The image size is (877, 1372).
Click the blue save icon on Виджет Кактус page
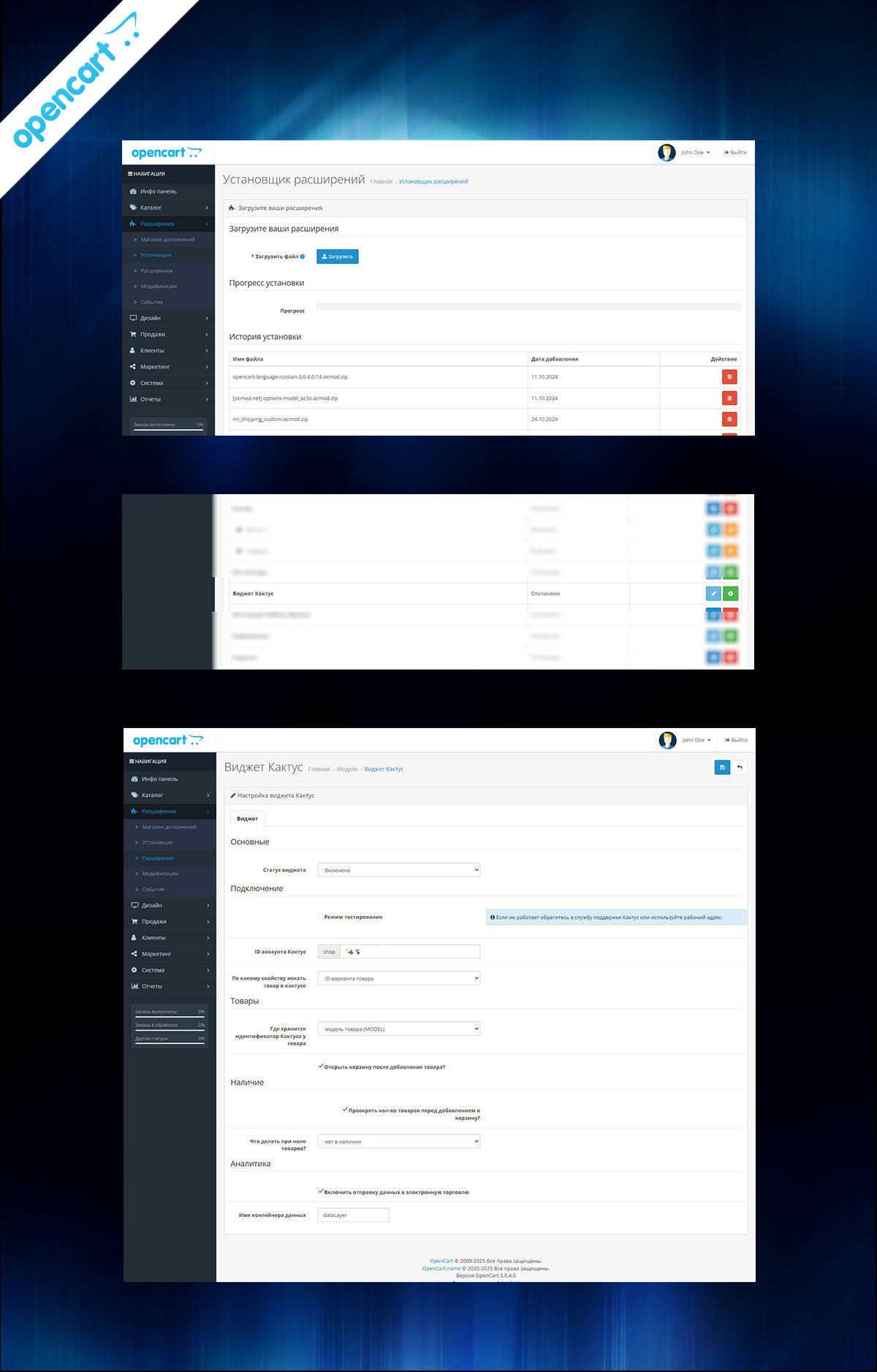click(722, 768)
